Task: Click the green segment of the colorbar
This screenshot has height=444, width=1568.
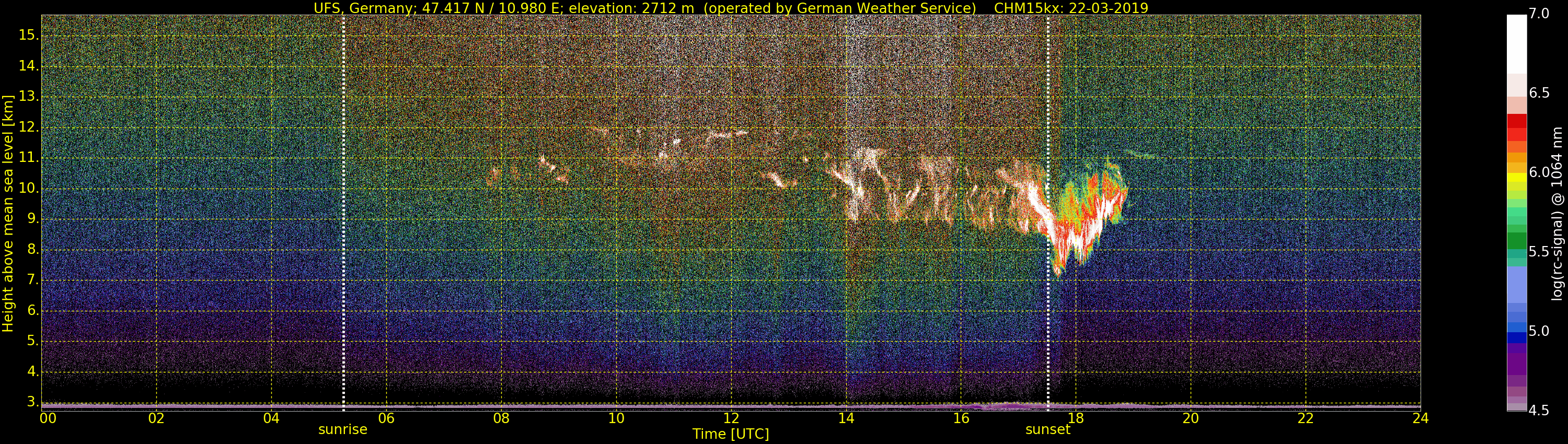Action: tap(1516, 241)
